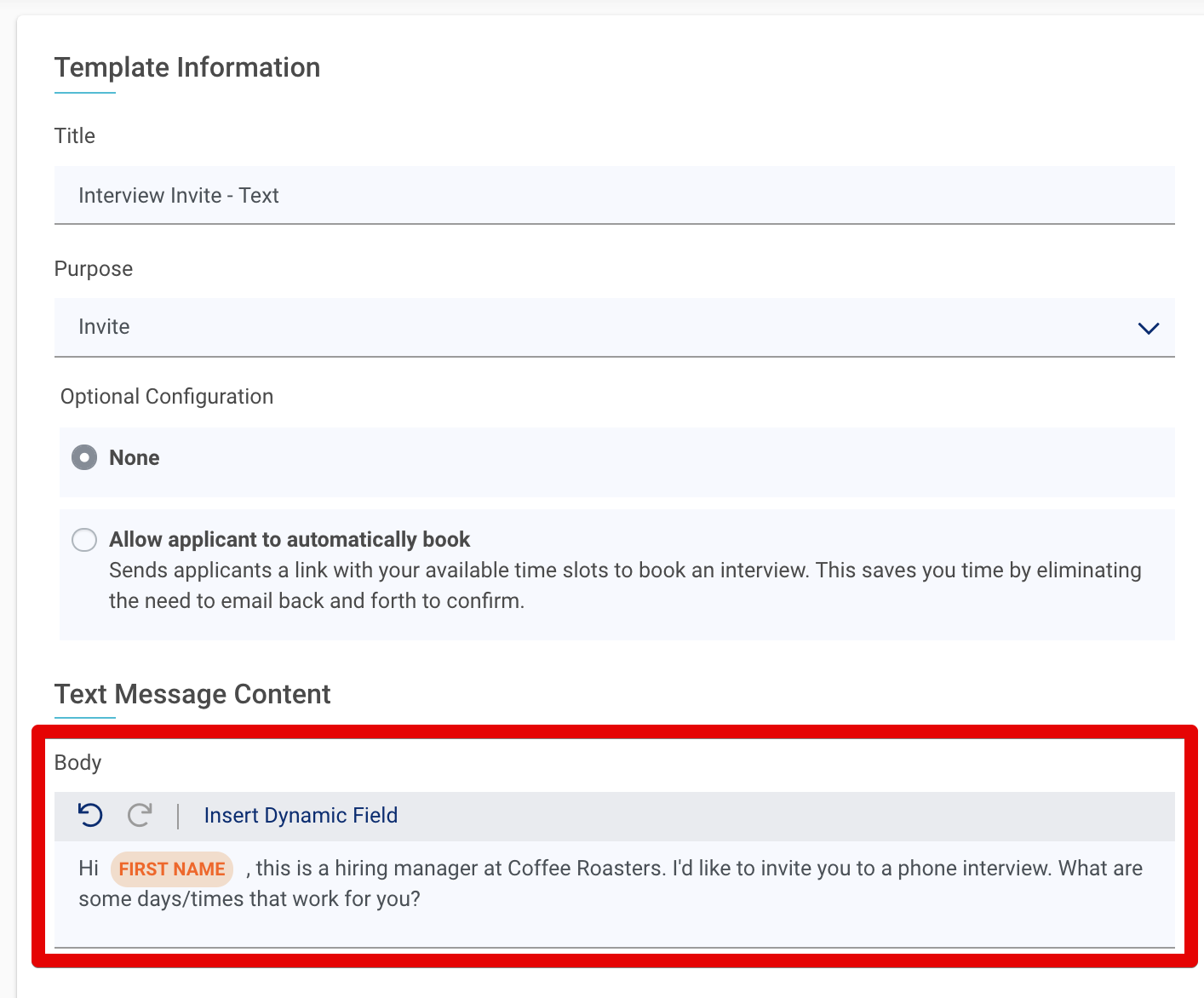Select the None radio button

pos(84,457)
